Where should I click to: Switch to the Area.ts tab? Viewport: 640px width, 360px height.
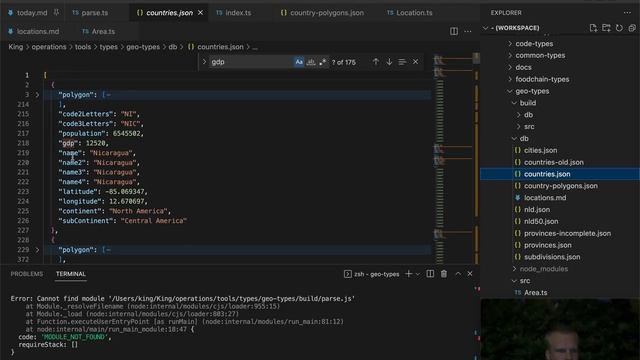click(103, 31)
